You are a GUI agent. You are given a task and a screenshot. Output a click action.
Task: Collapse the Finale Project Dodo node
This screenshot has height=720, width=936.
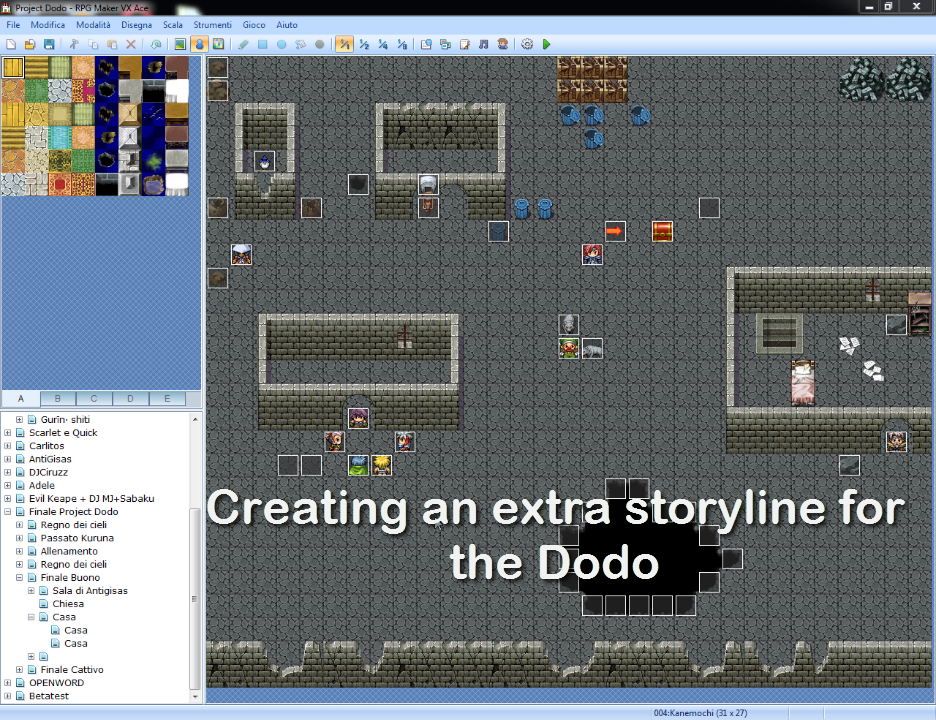click(x=8, y=512)
